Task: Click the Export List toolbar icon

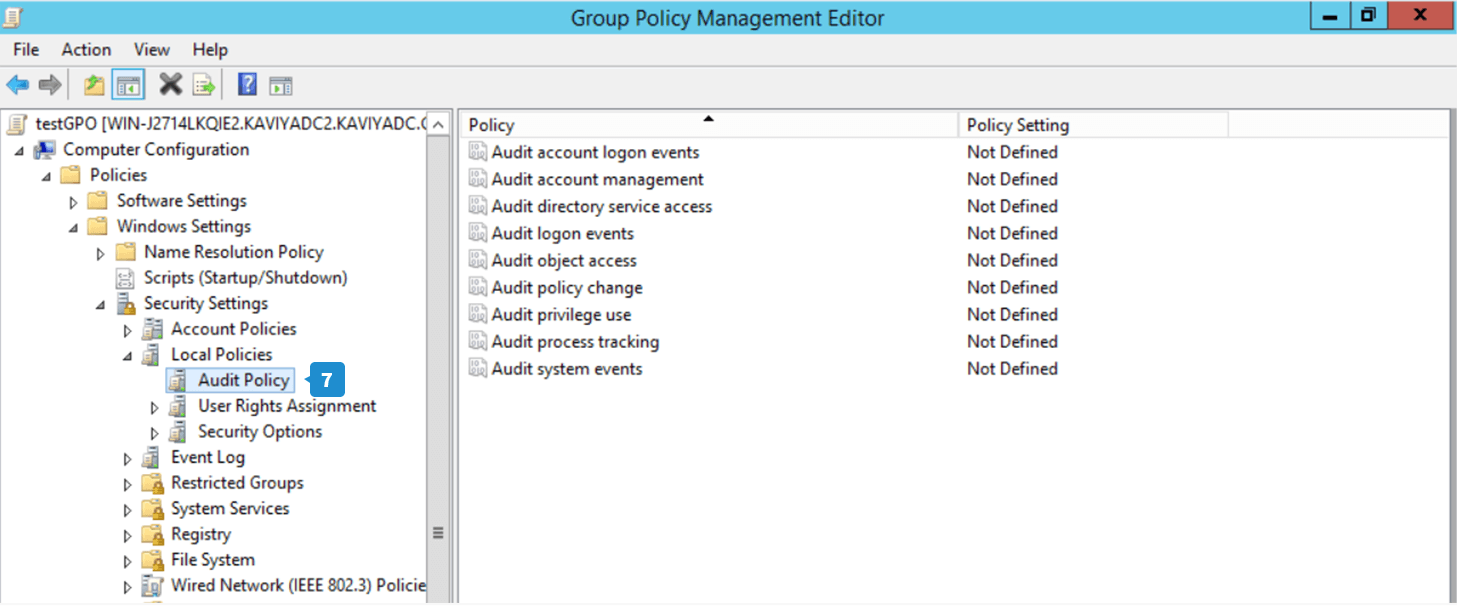Action: pyautogui.click(x=204, y=85)
